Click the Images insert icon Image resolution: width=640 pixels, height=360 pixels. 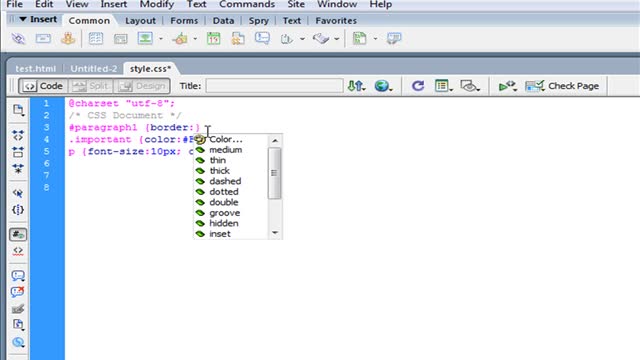pyautogui.click(x=145, y=39)
